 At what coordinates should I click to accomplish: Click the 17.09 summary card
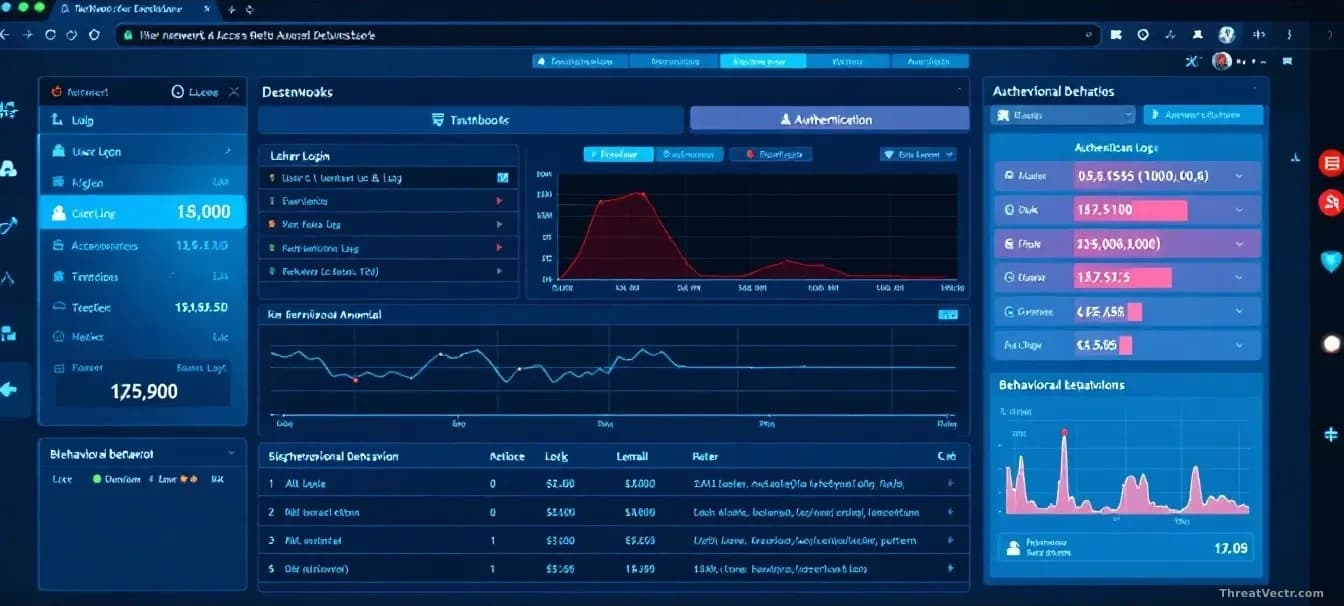[x=1128, y=548]
